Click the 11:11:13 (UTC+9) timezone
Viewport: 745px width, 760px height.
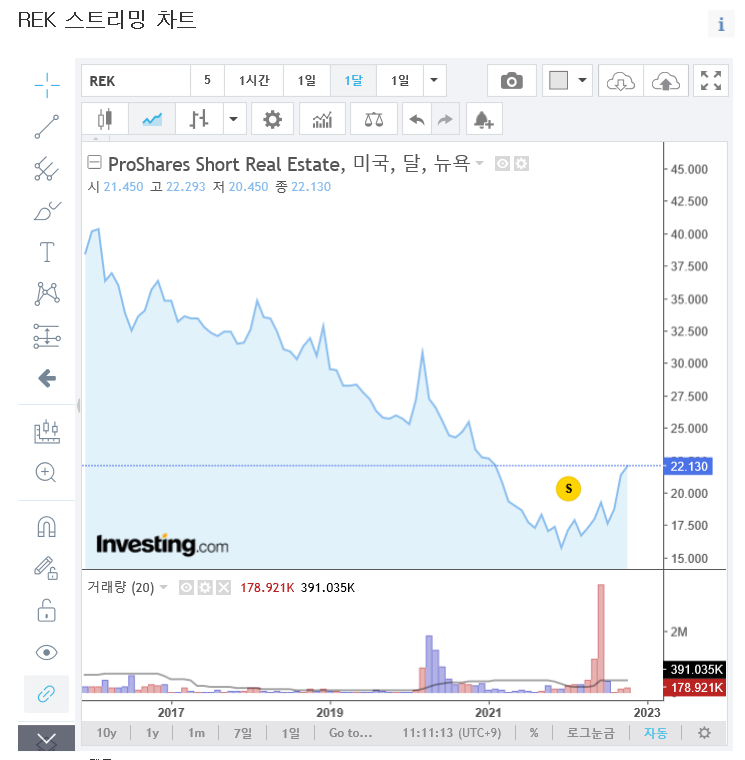tap(452, 733)
